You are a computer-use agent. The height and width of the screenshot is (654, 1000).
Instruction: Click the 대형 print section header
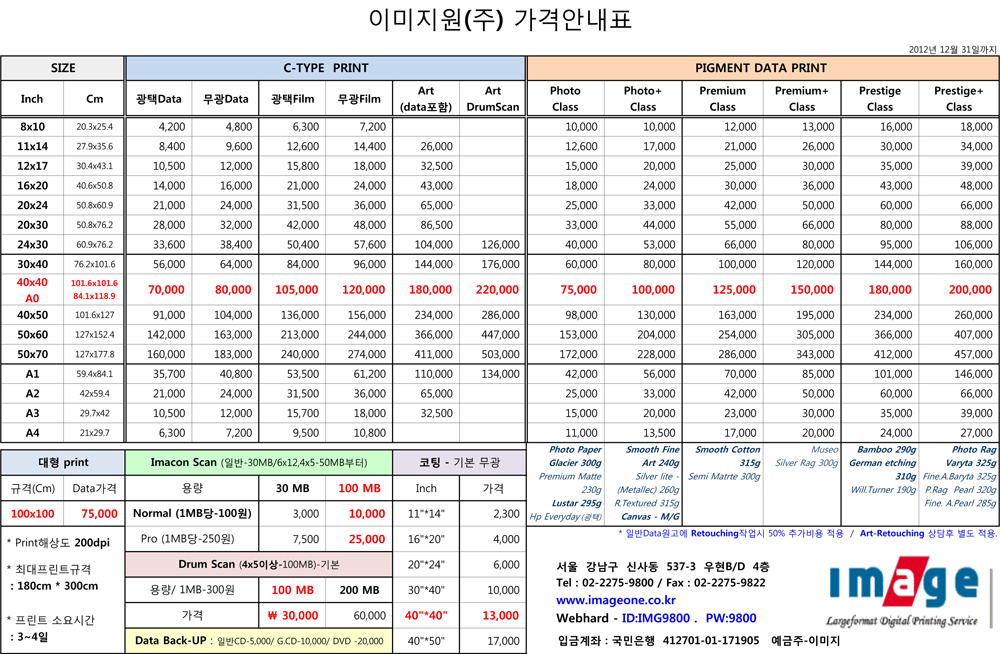62,463
